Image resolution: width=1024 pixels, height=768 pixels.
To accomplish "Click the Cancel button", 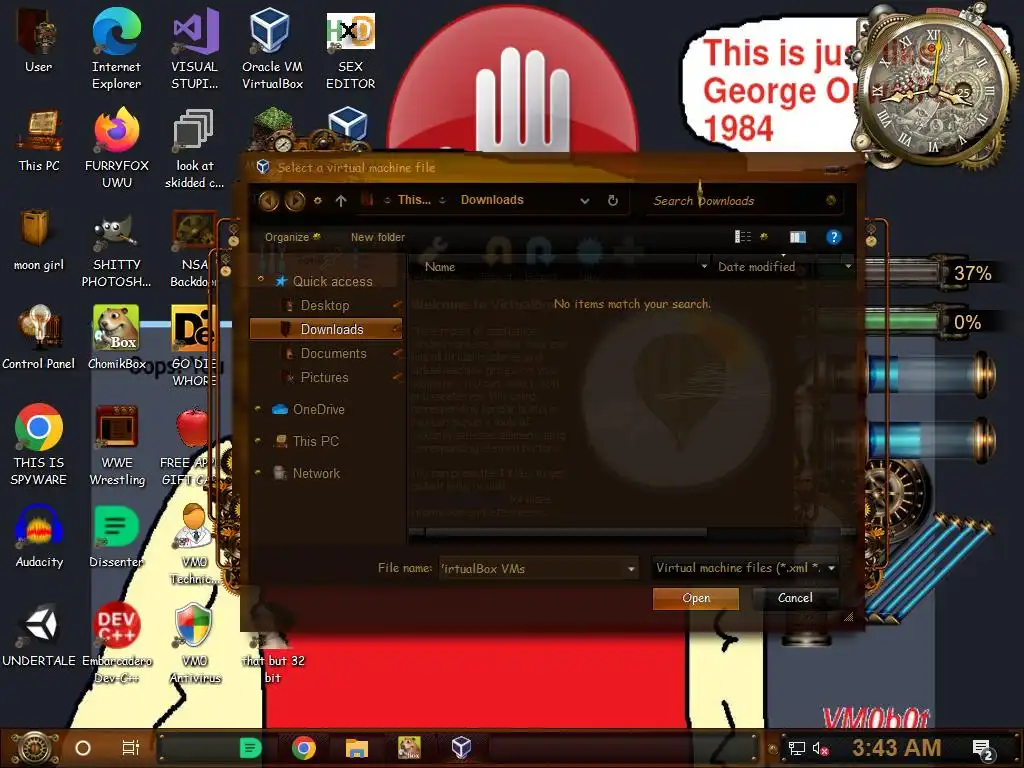I will tap(795, 598).
